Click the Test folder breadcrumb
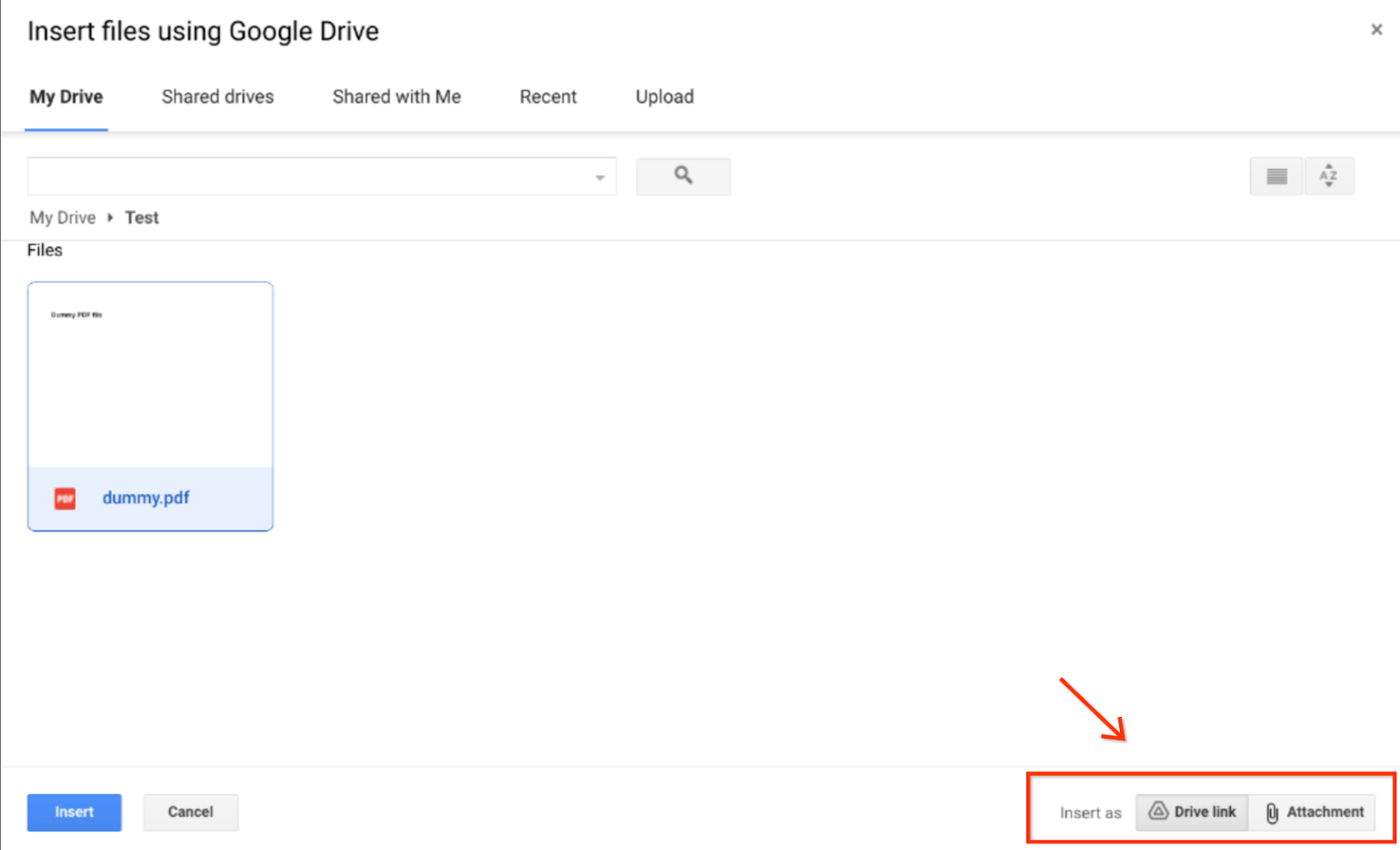Screen dimensions: 1400x850 (x=142, y=218)
